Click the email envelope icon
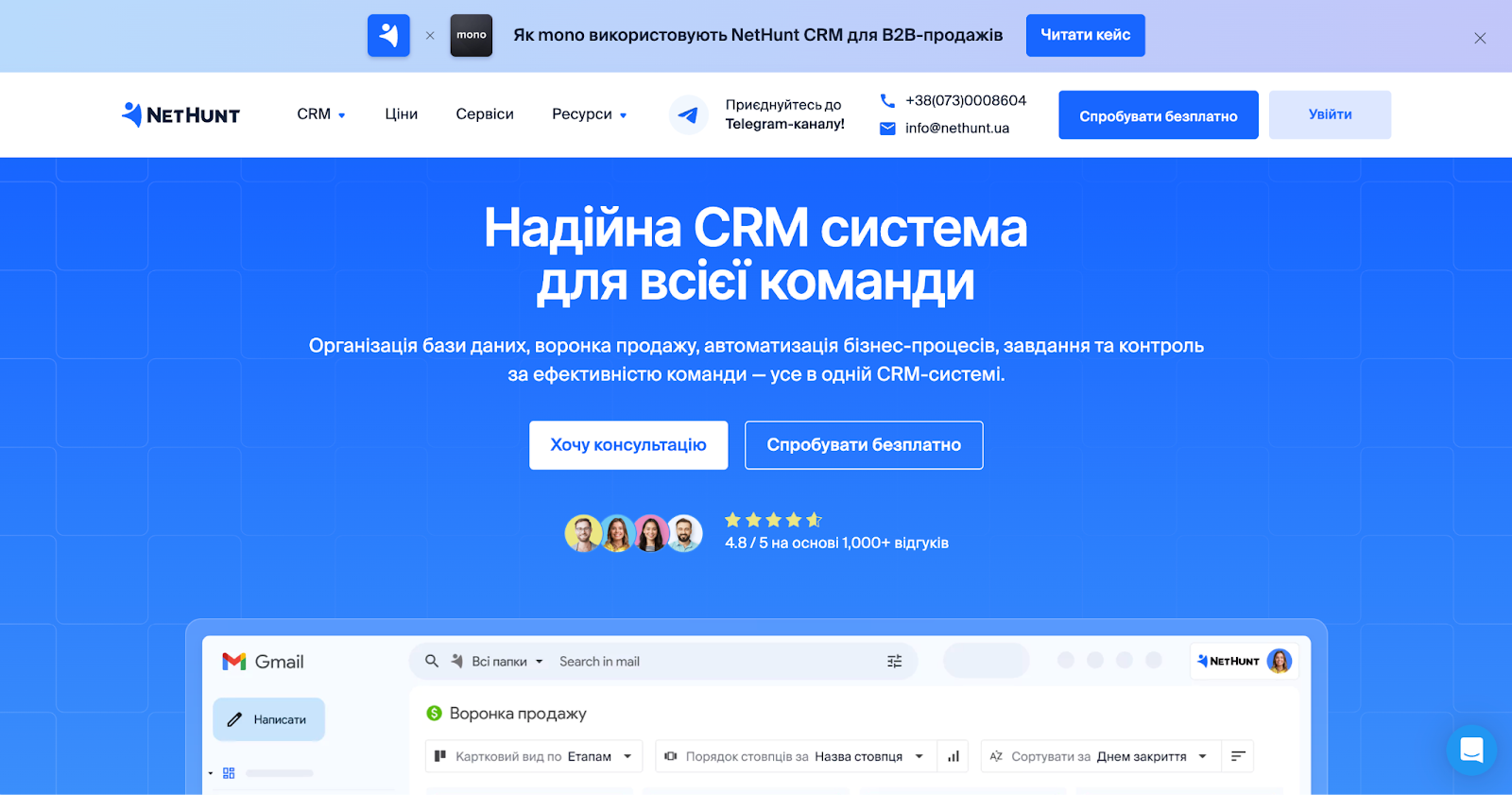 (x=887, y=129)
